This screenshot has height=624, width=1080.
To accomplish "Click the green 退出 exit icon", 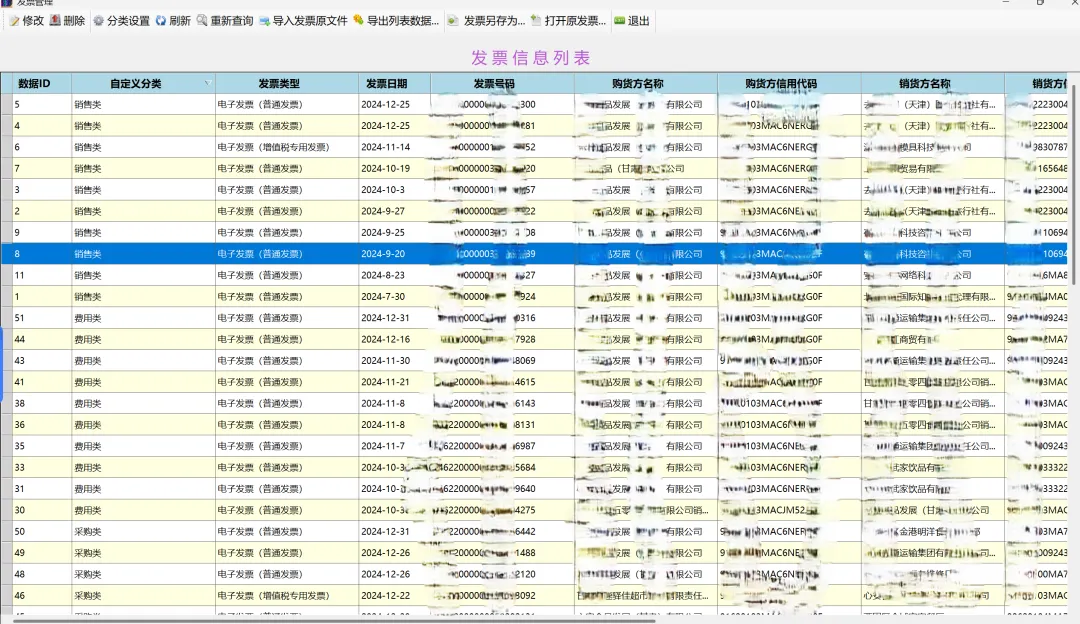I will coord(619,21).
